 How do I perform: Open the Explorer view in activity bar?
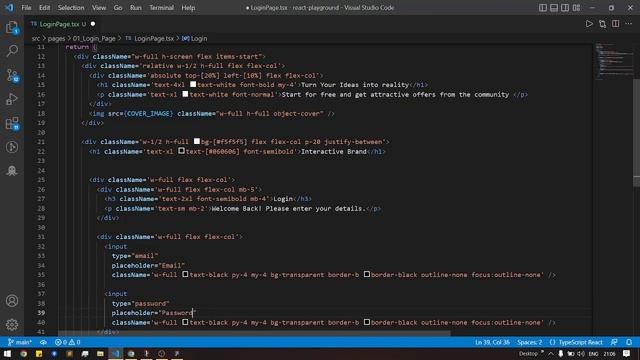click(12, 27)
